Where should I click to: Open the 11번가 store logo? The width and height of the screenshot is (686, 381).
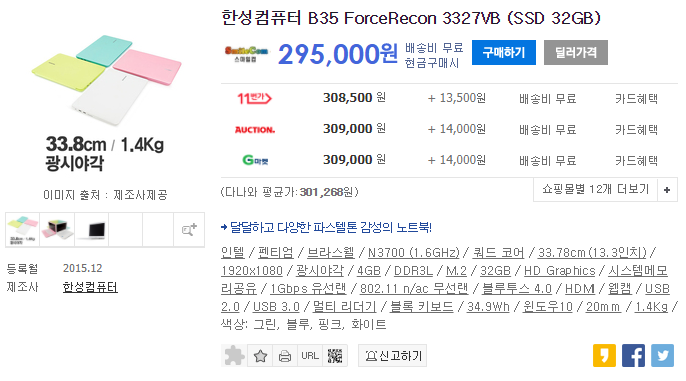click(254, 98)
